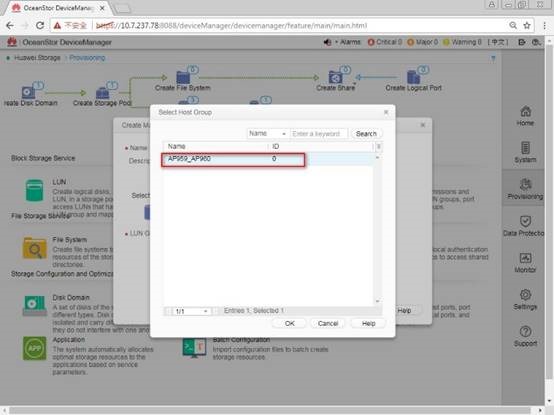The width and height of the screenshot is (554, 415).
Task: Expand the 1/1 page selector dropdown
Action: click(x=191, y=311)
